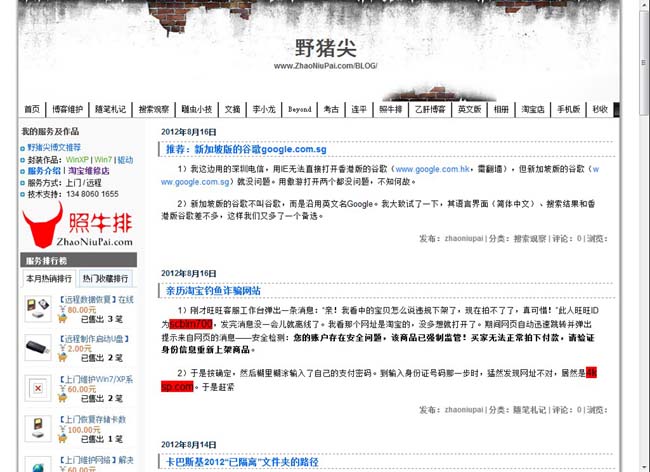Go to the 考古 menu section
The height and width of the screenshot is (472, 650).
coord(331,109)
